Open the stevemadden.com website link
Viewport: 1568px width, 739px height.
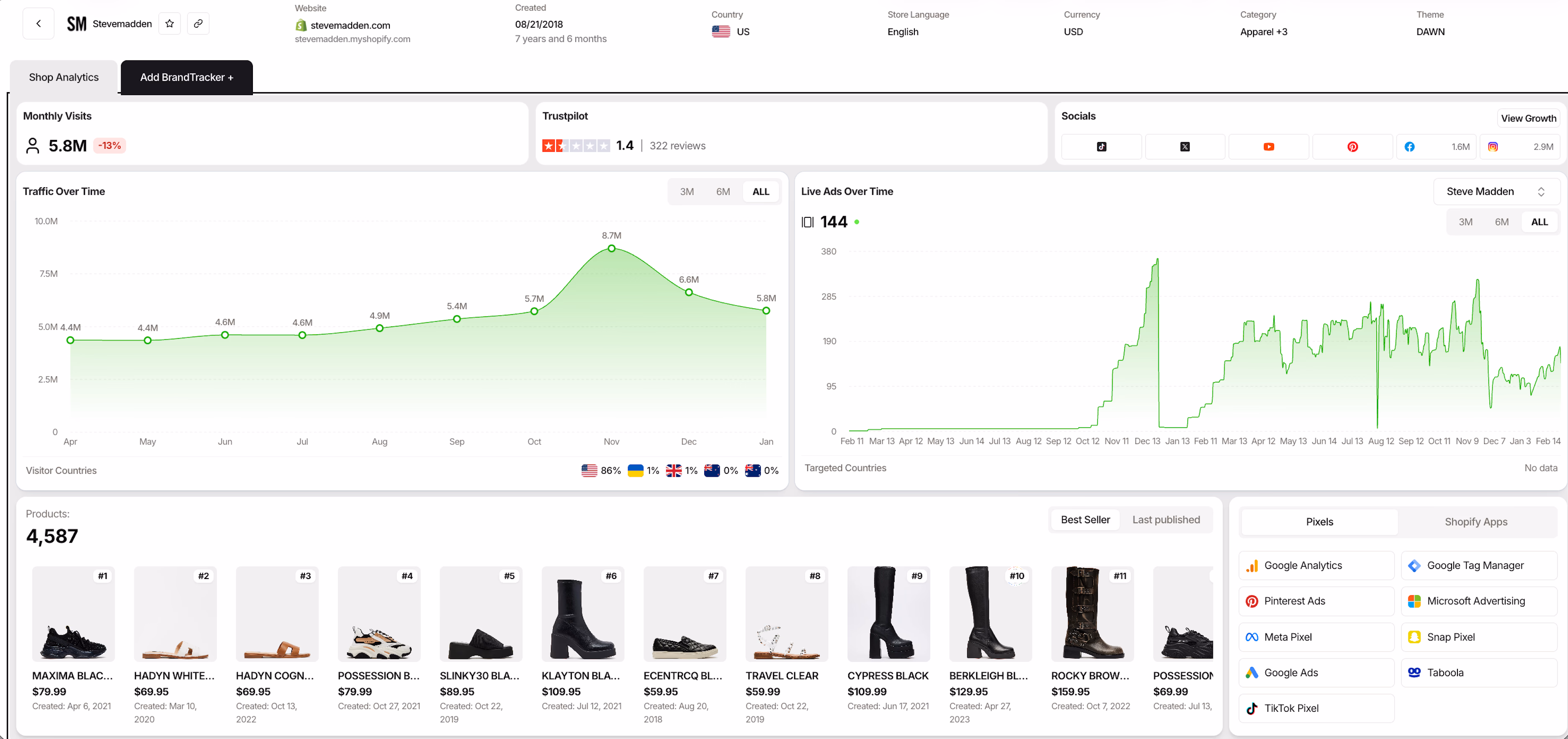(350, 25)
